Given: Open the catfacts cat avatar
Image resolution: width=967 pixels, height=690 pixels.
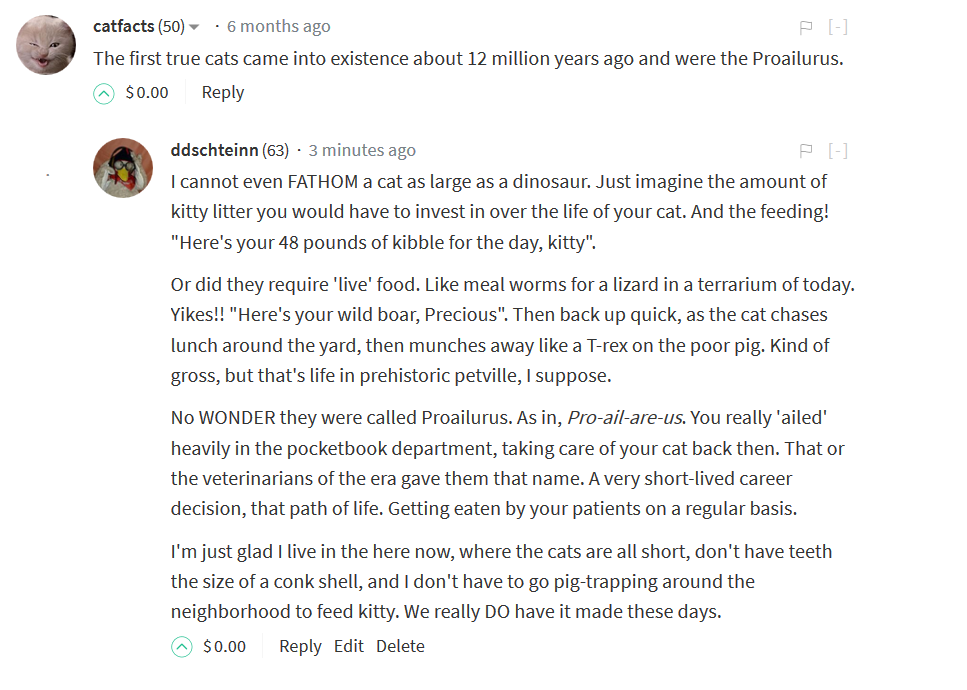Looking at the screenshot, I should click(x=46, y=45).
